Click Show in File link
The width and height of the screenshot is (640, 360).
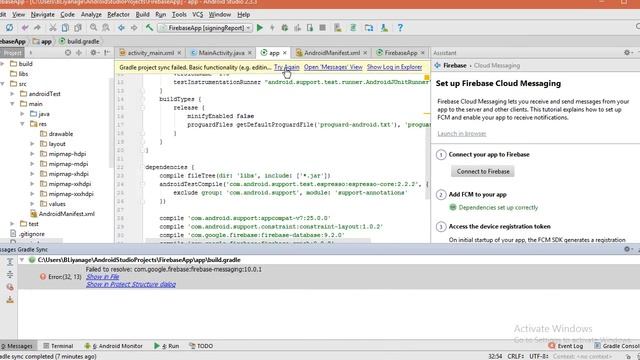103,277
